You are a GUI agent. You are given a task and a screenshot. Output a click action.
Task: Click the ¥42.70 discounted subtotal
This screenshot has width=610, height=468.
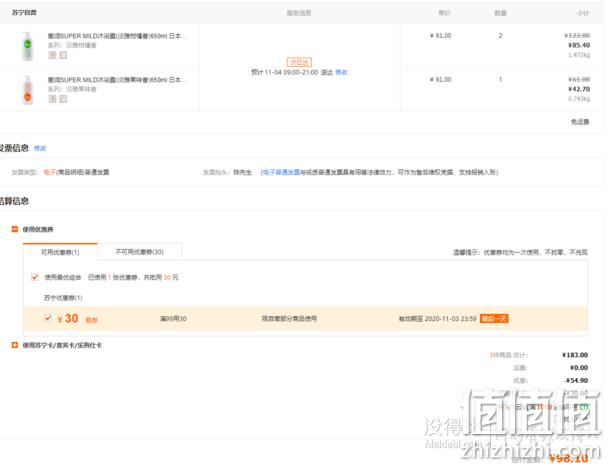tap(579, 89)
